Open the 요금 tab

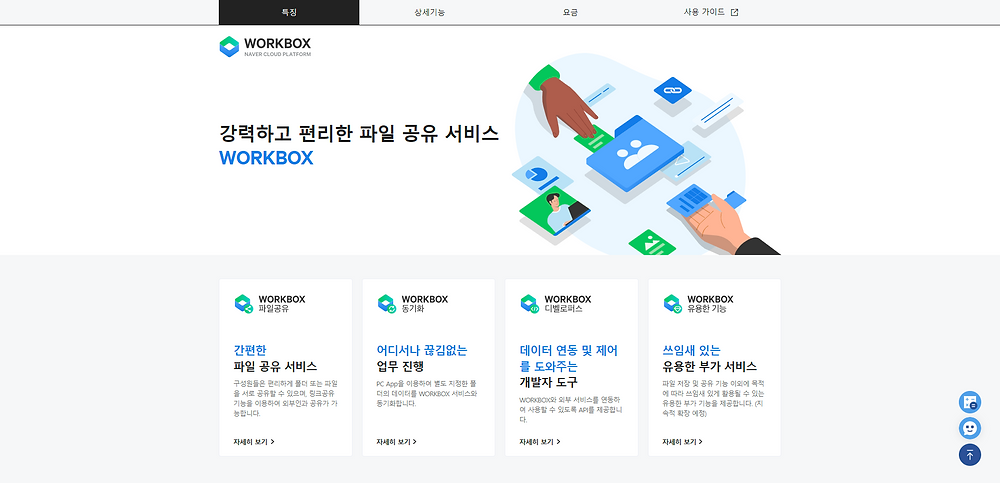pyautogui.click(x=570, y=12)
